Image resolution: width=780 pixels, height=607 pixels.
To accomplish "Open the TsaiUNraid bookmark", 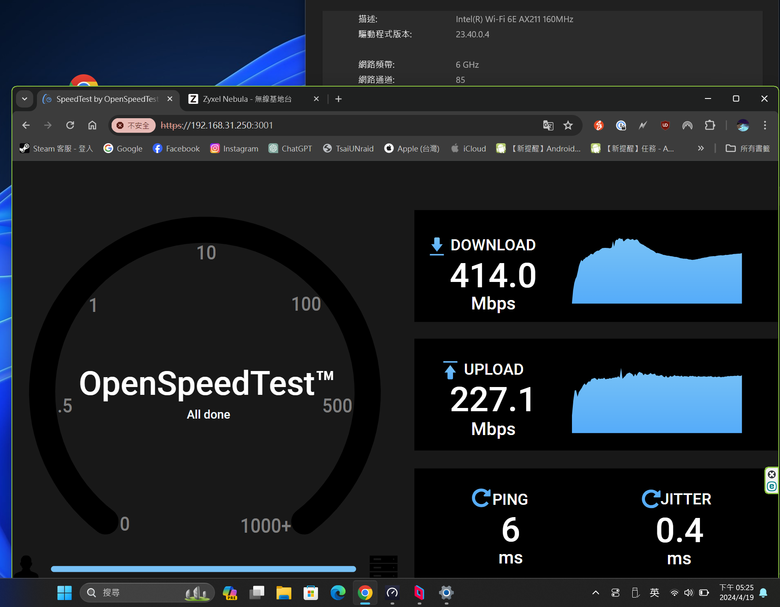I will coord(348,148).
